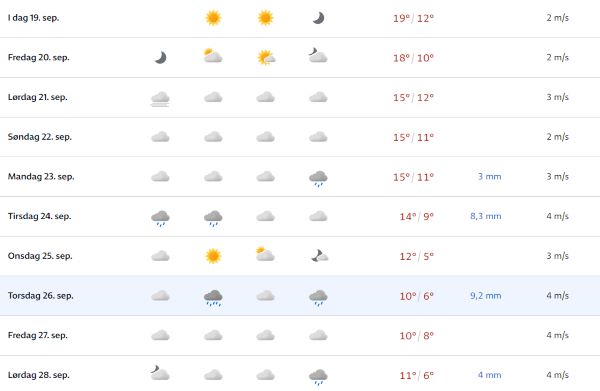Image resolution: width=600 pixels, height=391 pixels.
Task: Click the first rain icon on Tirsdag 24. sep
Action: (160, 218)
